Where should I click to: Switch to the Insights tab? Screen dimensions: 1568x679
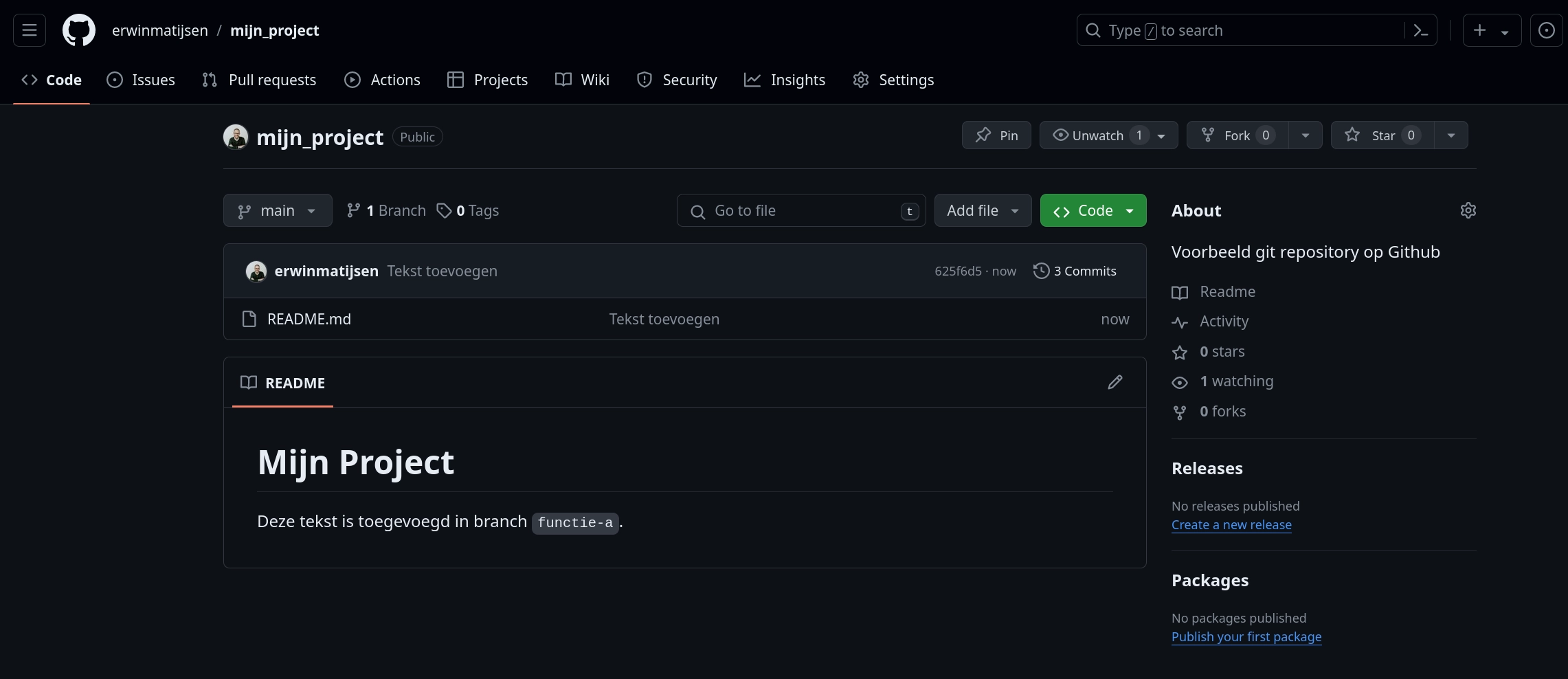click(785, 80)
